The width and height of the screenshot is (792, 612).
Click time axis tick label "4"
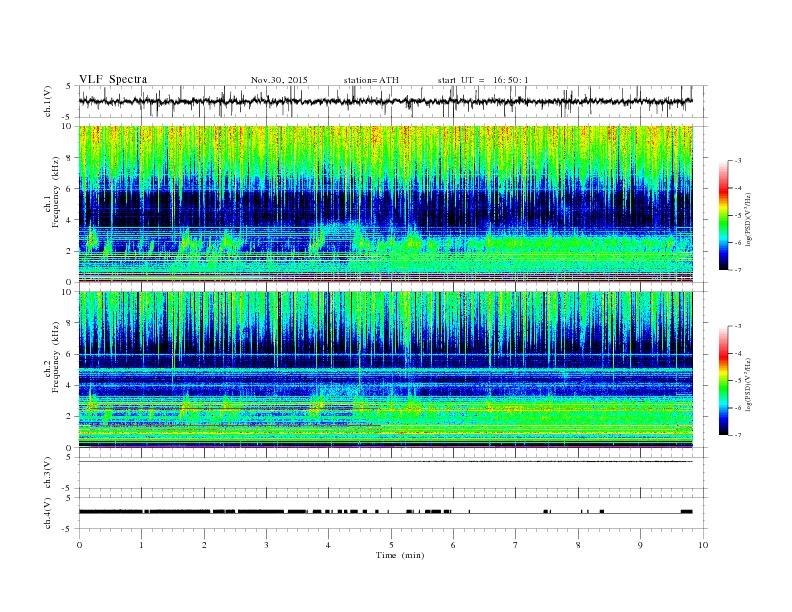click(328, 545)
